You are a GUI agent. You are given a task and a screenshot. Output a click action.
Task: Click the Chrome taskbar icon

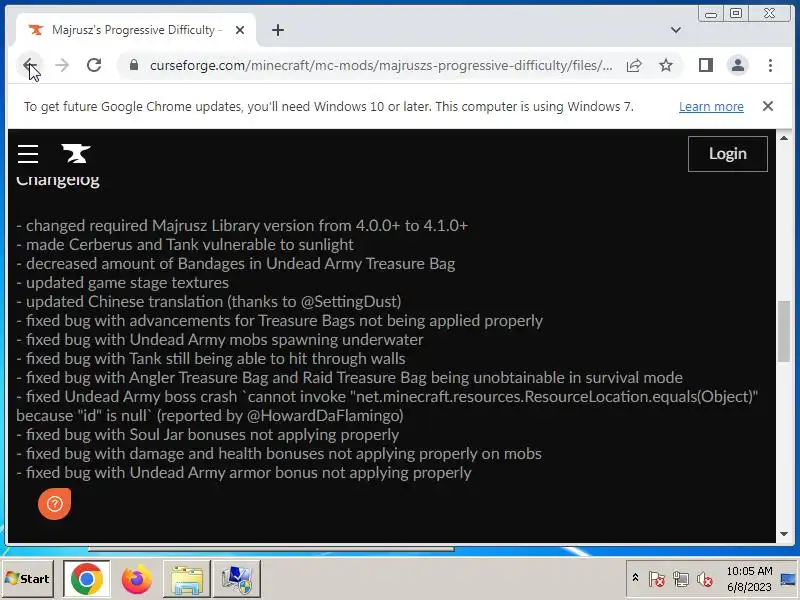87,579
